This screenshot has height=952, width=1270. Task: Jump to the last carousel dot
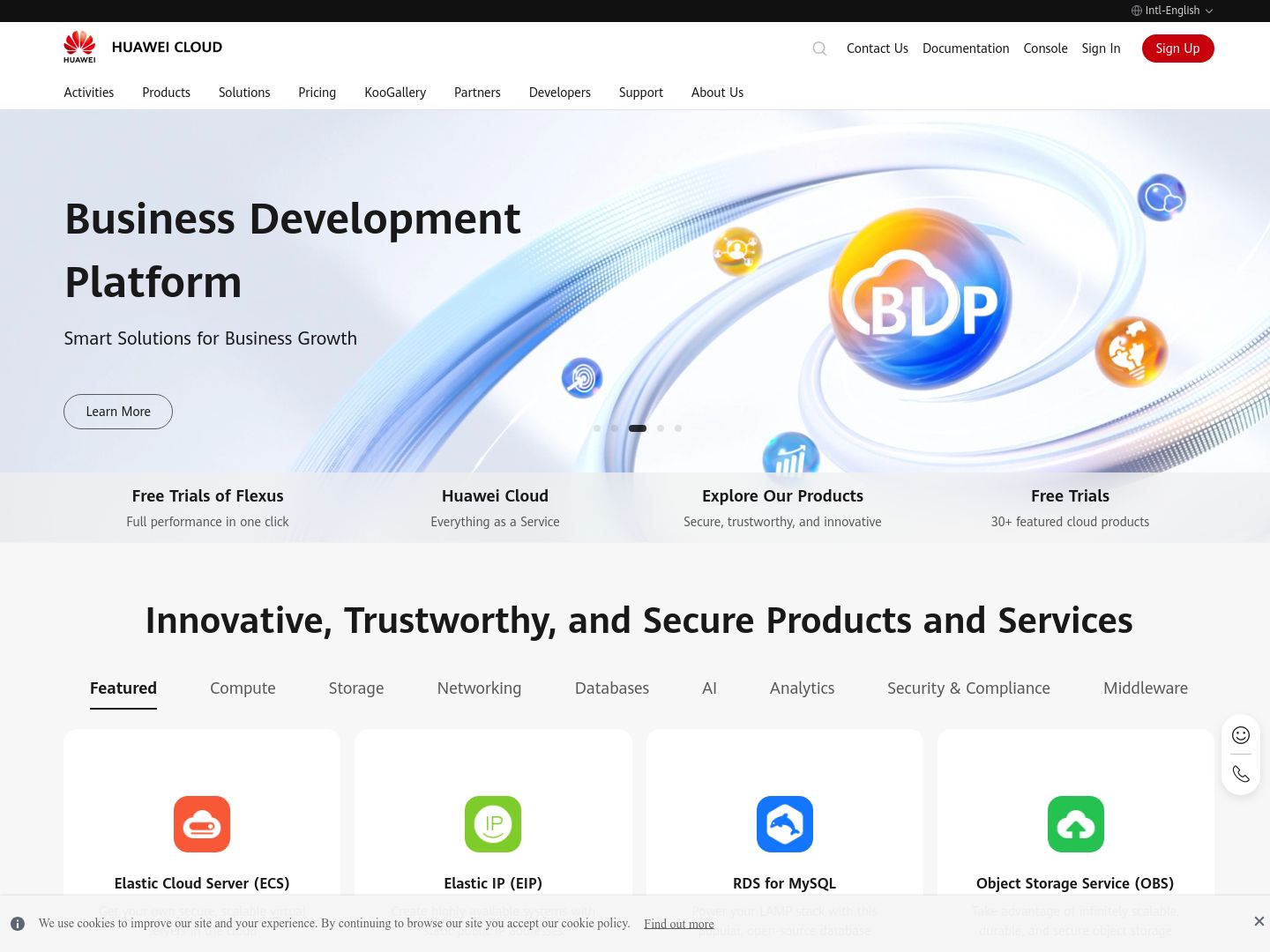tap(678, 428)
